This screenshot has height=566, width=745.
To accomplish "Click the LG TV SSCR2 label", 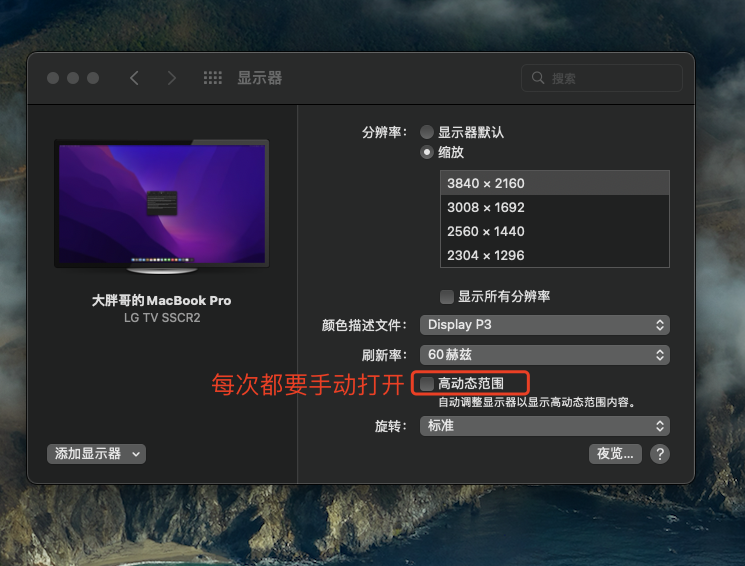I will coord(162,317).
